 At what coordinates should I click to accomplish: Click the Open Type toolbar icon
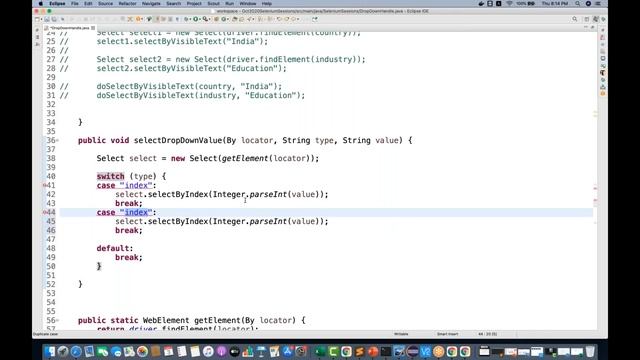(x=235, y=19)
